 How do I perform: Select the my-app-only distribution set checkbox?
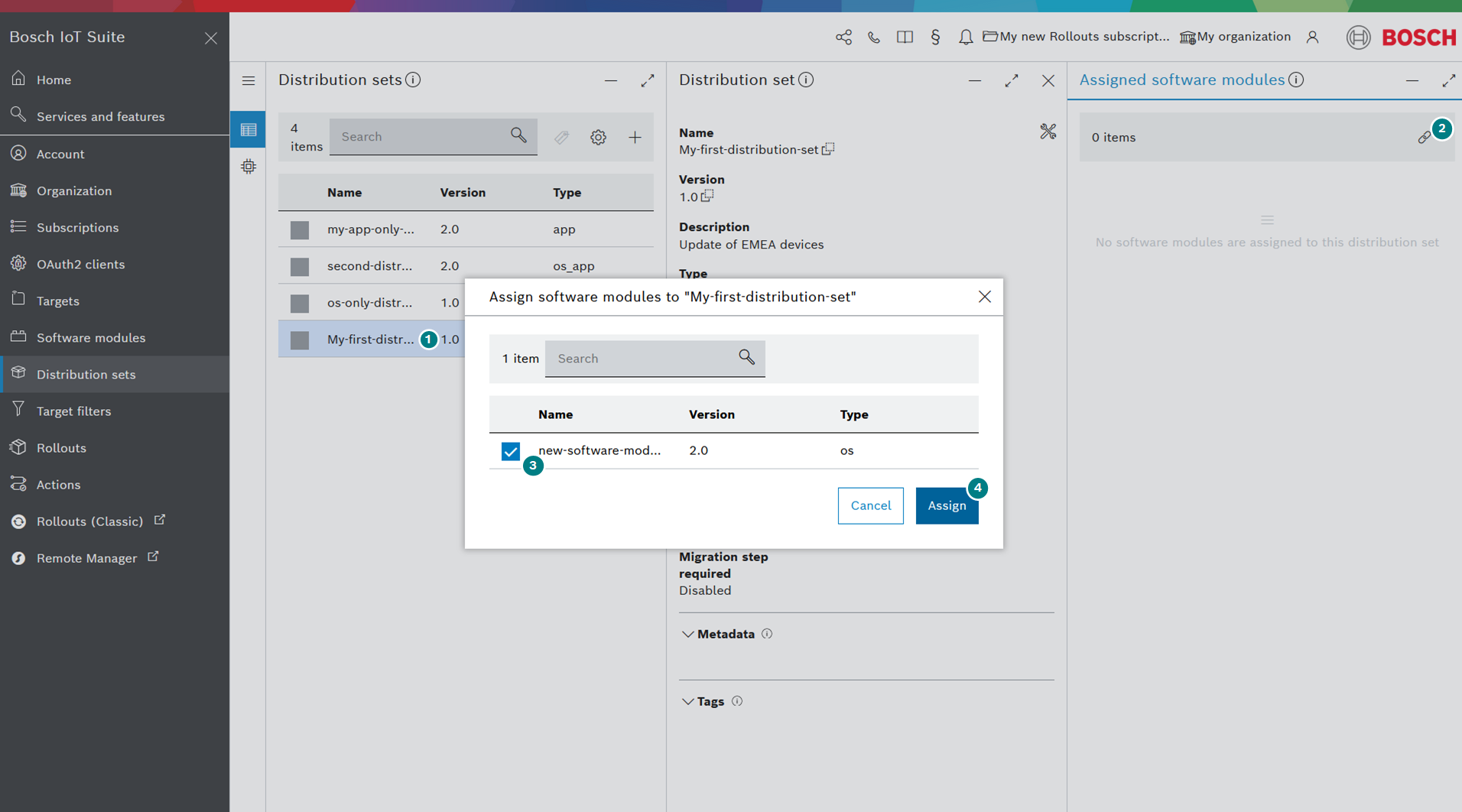pyautogui.click(x=300, y=229)
